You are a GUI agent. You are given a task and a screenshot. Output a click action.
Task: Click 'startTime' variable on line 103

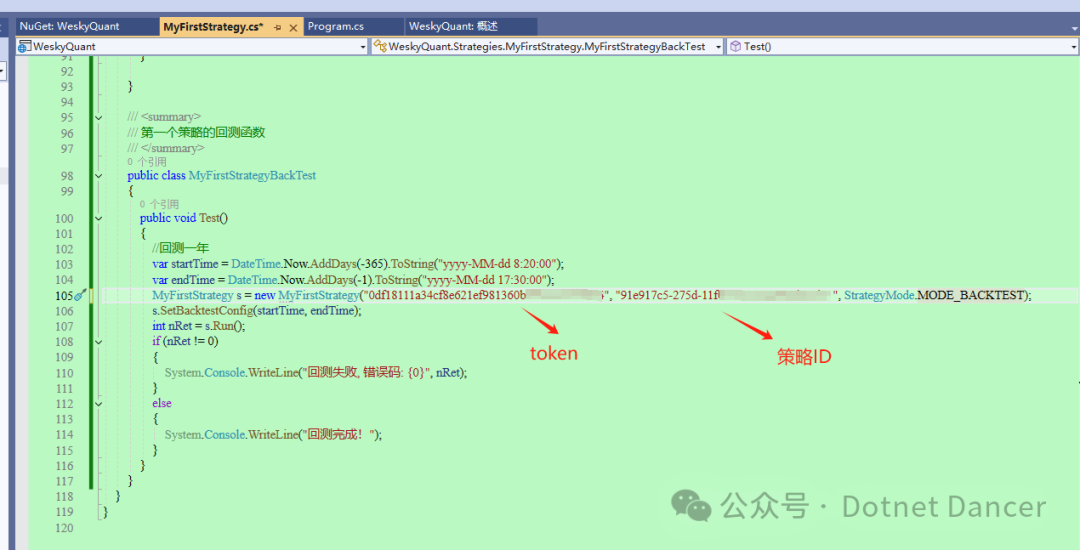pyautogui.click(x=195, y=264)
